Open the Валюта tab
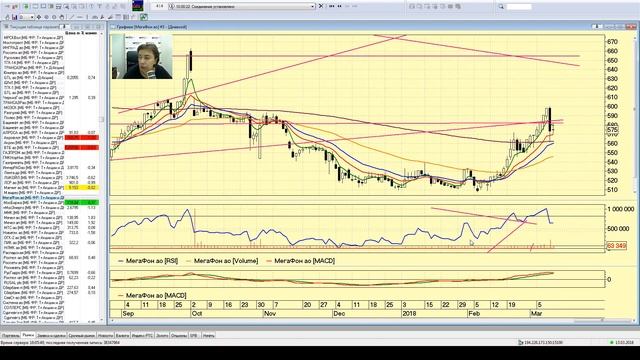This screenshot has width=640, height=360. (122, 336)
